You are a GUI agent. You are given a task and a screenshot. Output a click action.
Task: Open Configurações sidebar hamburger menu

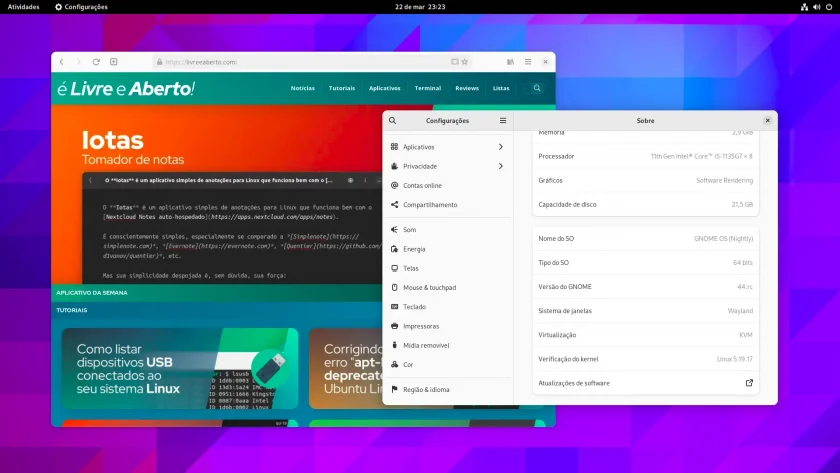coord(502,121)
